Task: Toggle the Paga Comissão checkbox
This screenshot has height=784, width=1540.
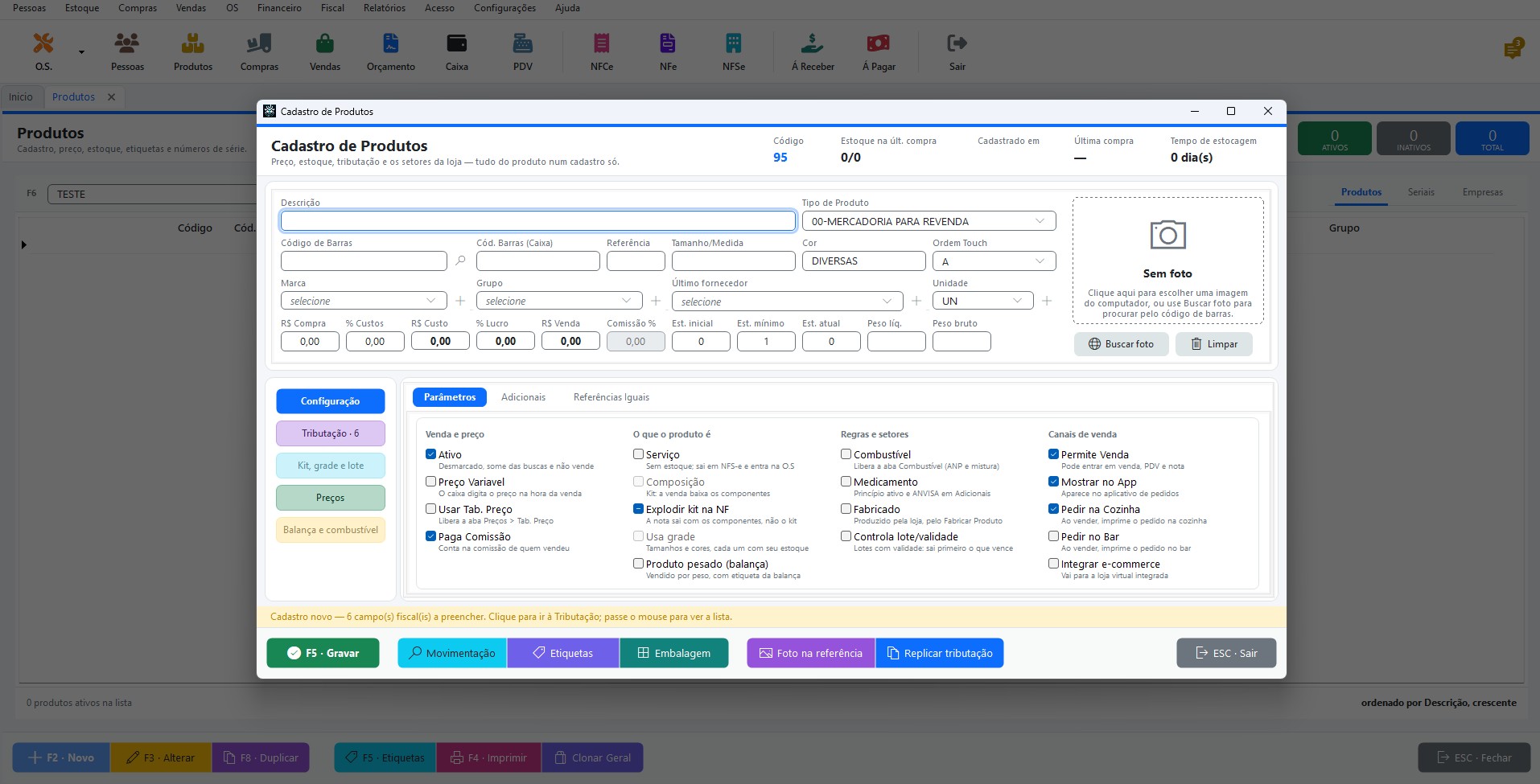Action: [430, 536]
